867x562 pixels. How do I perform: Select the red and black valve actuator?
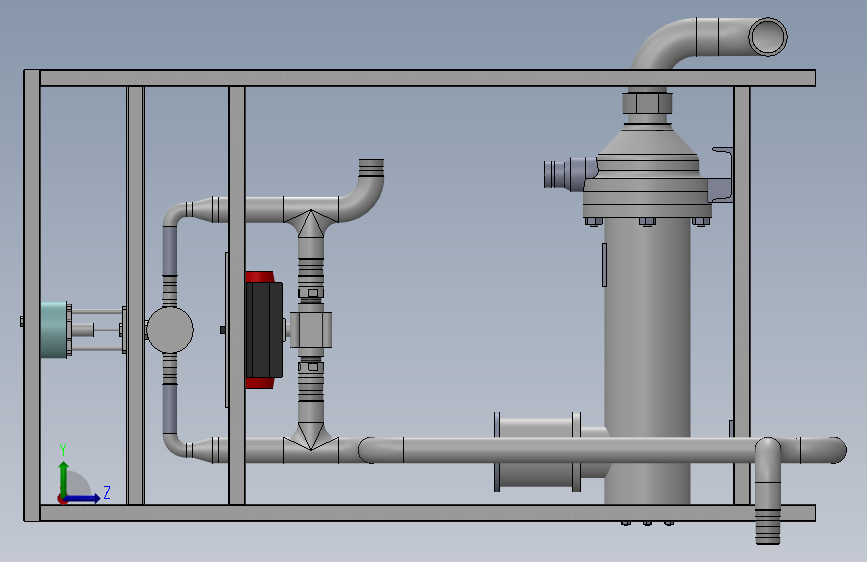pos(264,330)
